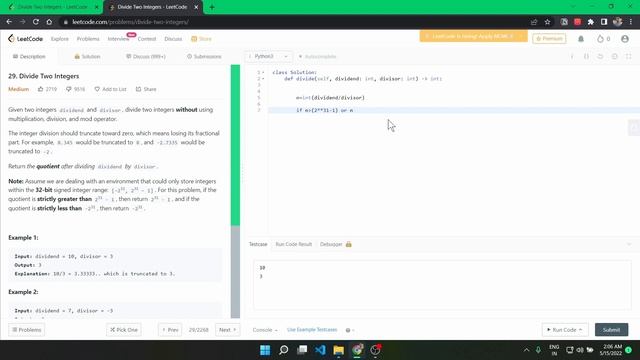
Task: Reload the current page
Action: [x=36, y=22]
